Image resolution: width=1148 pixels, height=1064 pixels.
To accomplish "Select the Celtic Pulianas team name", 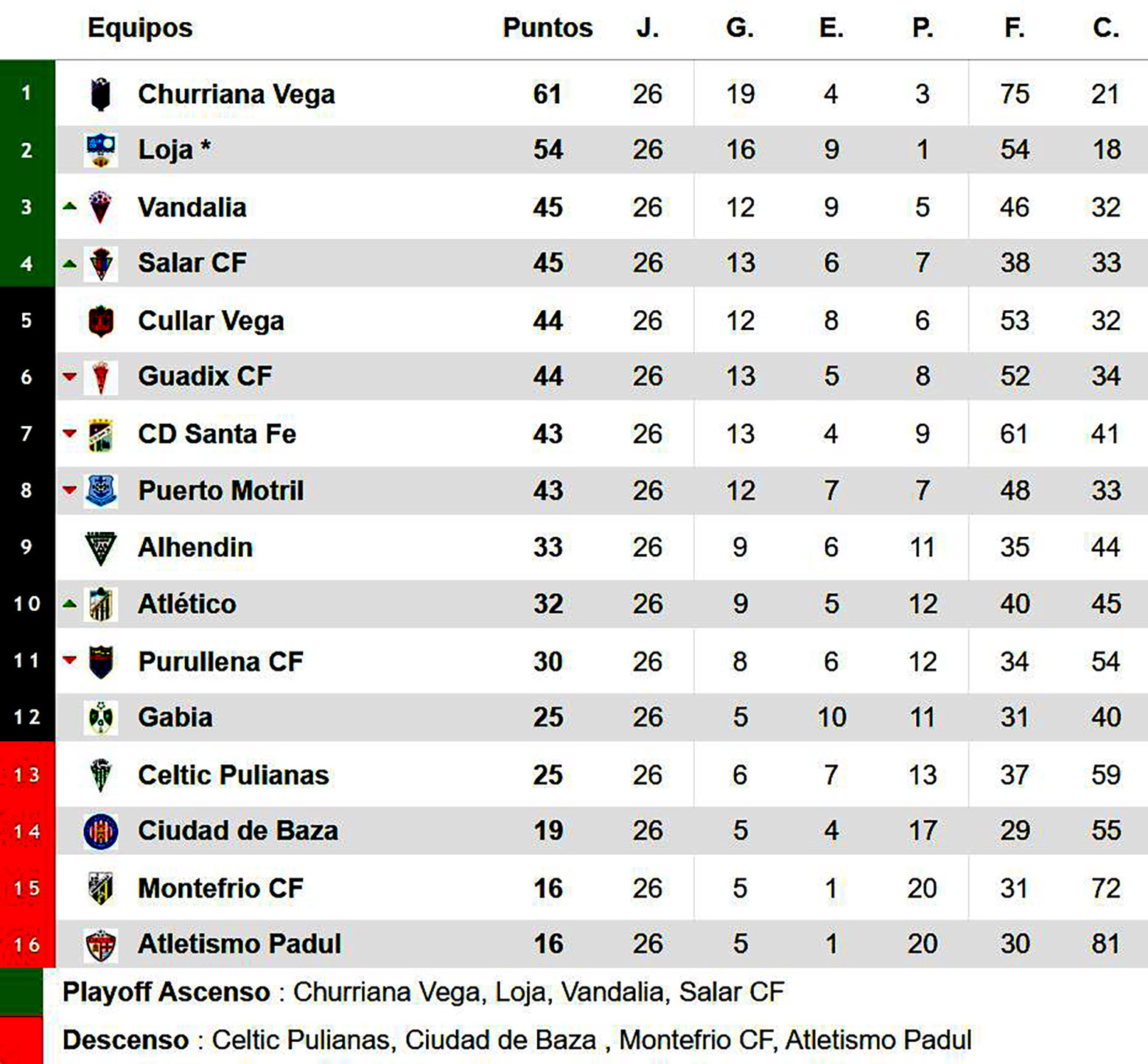I will click(x=233, y=775).
